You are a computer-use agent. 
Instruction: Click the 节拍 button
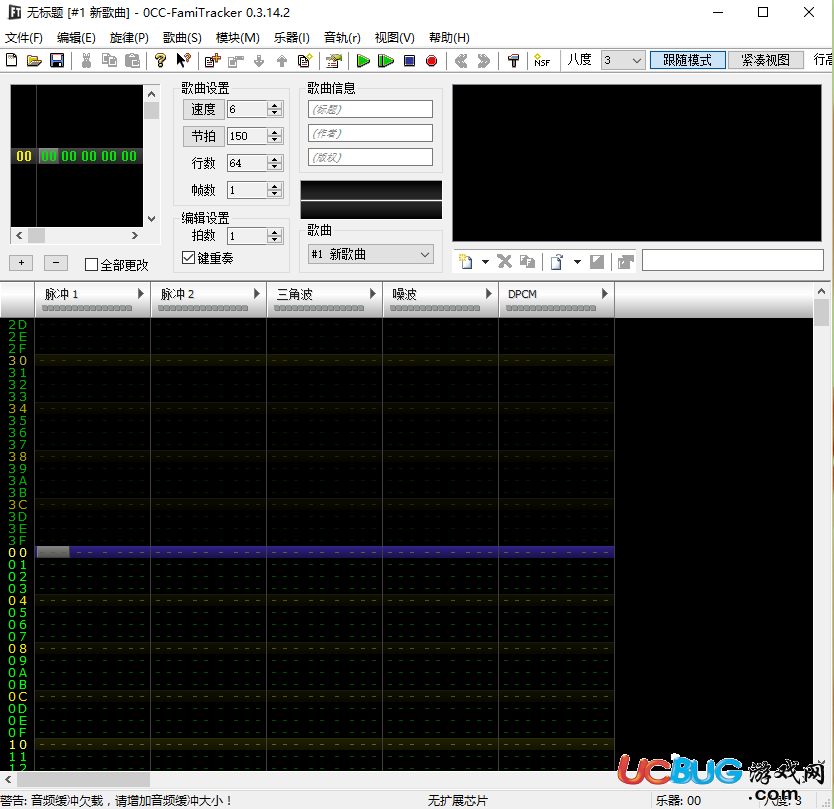pos(203,136)
